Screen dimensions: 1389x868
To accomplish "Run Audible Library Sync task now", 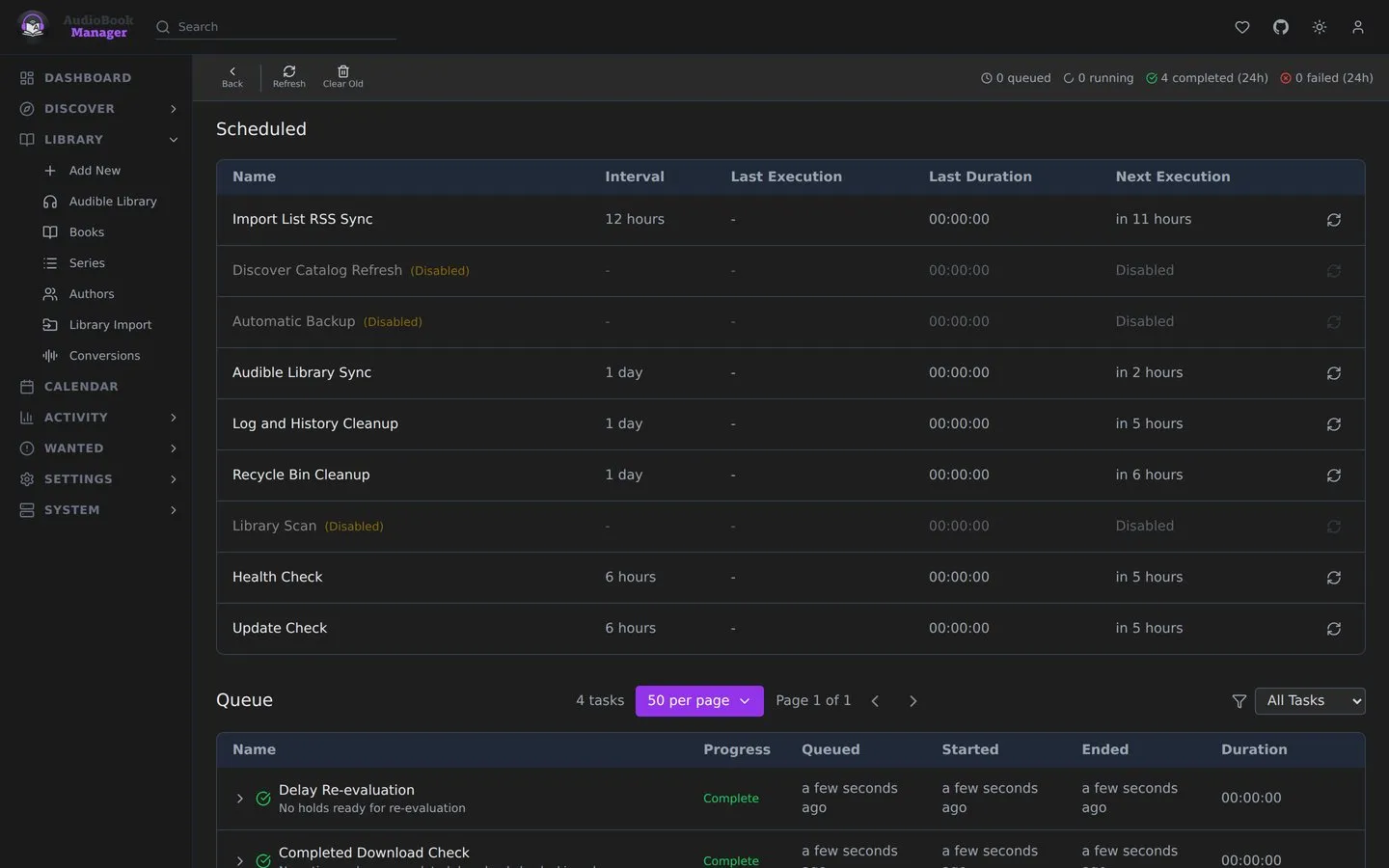I will pos(1334,373).
